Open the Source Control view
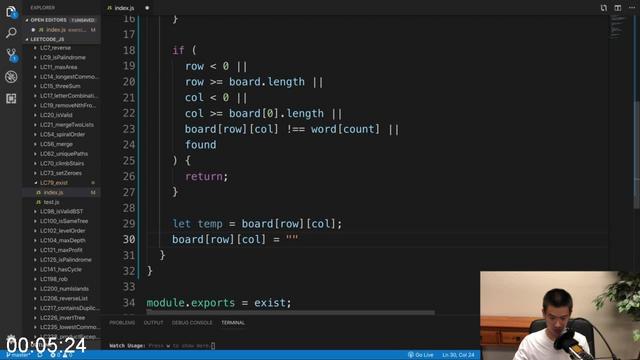 pyautogui.click(x=11, y=55)
